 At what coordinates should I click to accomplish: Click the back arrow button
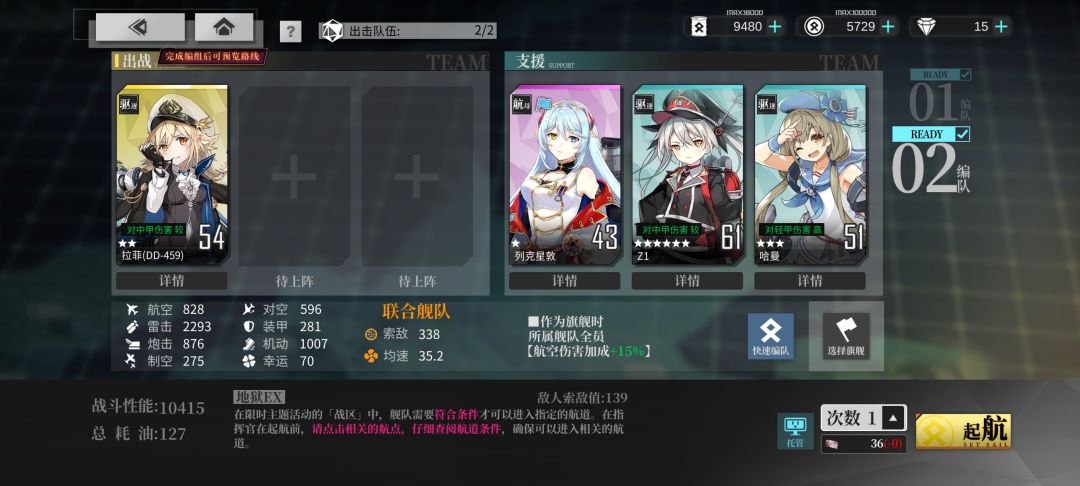coord(140,27)
